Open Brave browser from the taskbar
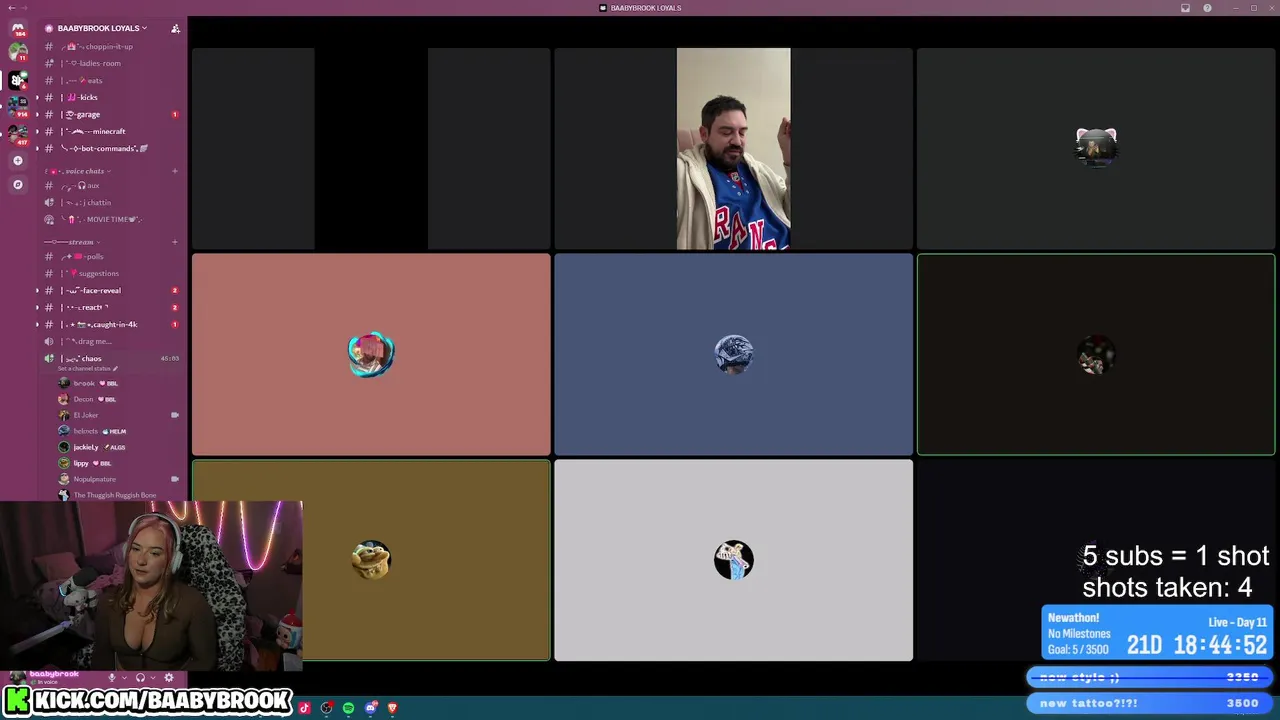1280x720 pixels. [x=392, y=708]
